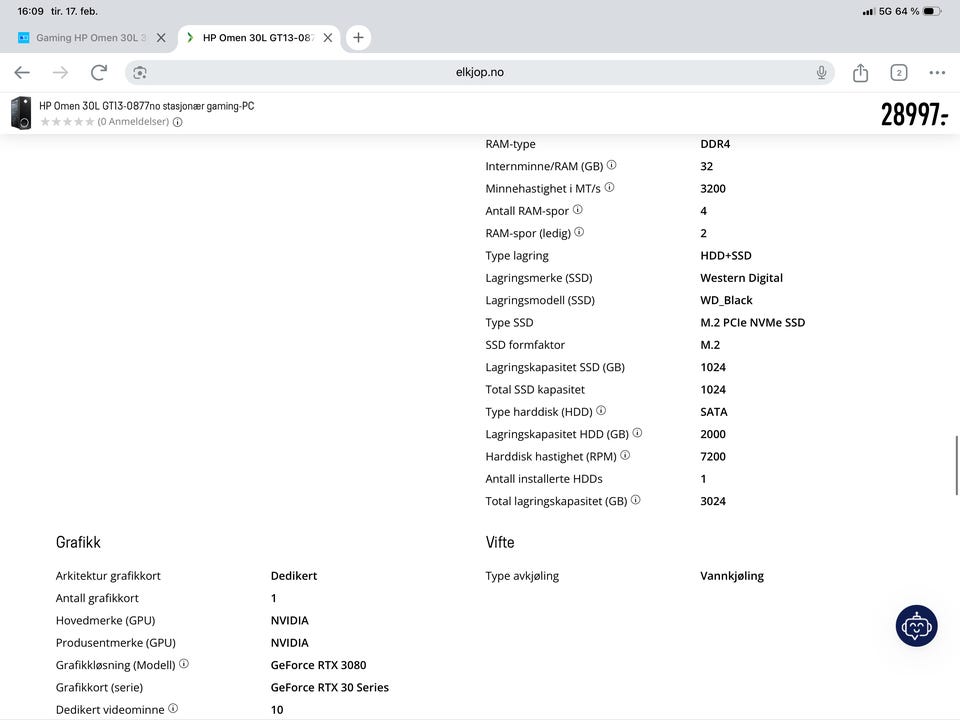This screenshot has width=960, height=720.
Task: Open the three-dot browser menu
Action: click(x=937, y=73)
